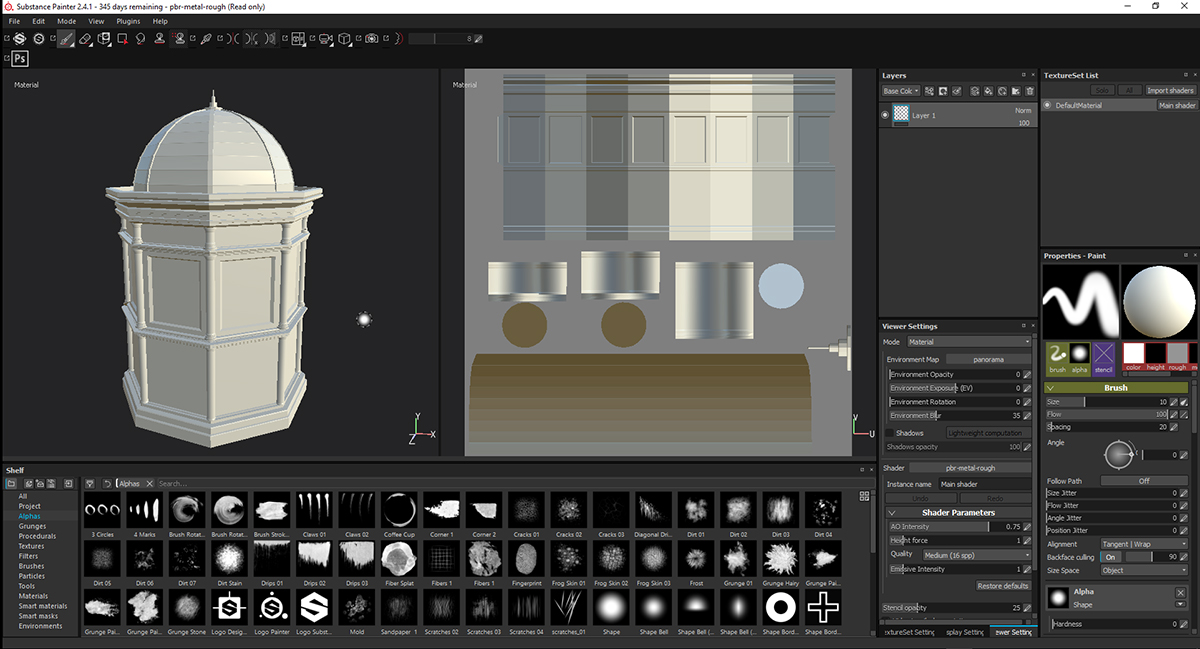Toggle the symmetry tool
1200x649 pixels.
pos(232,38)
